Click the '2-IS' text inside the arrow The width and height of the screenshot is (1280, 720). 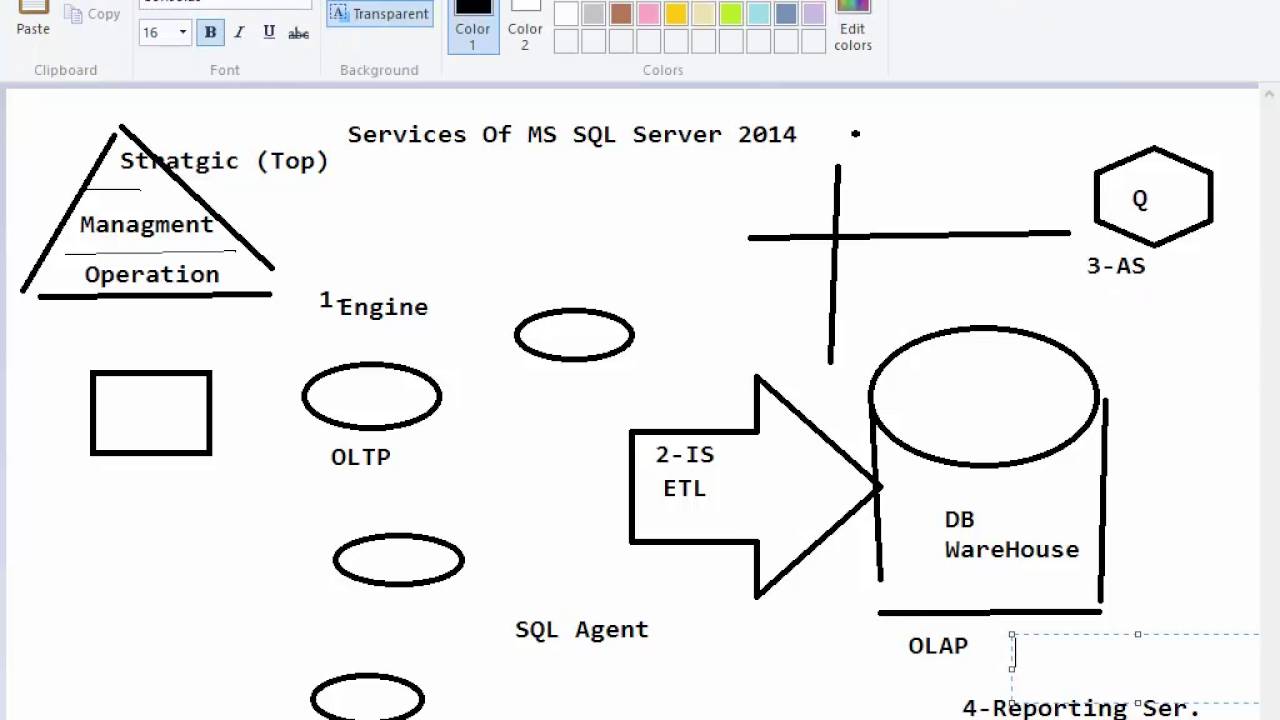685,455
